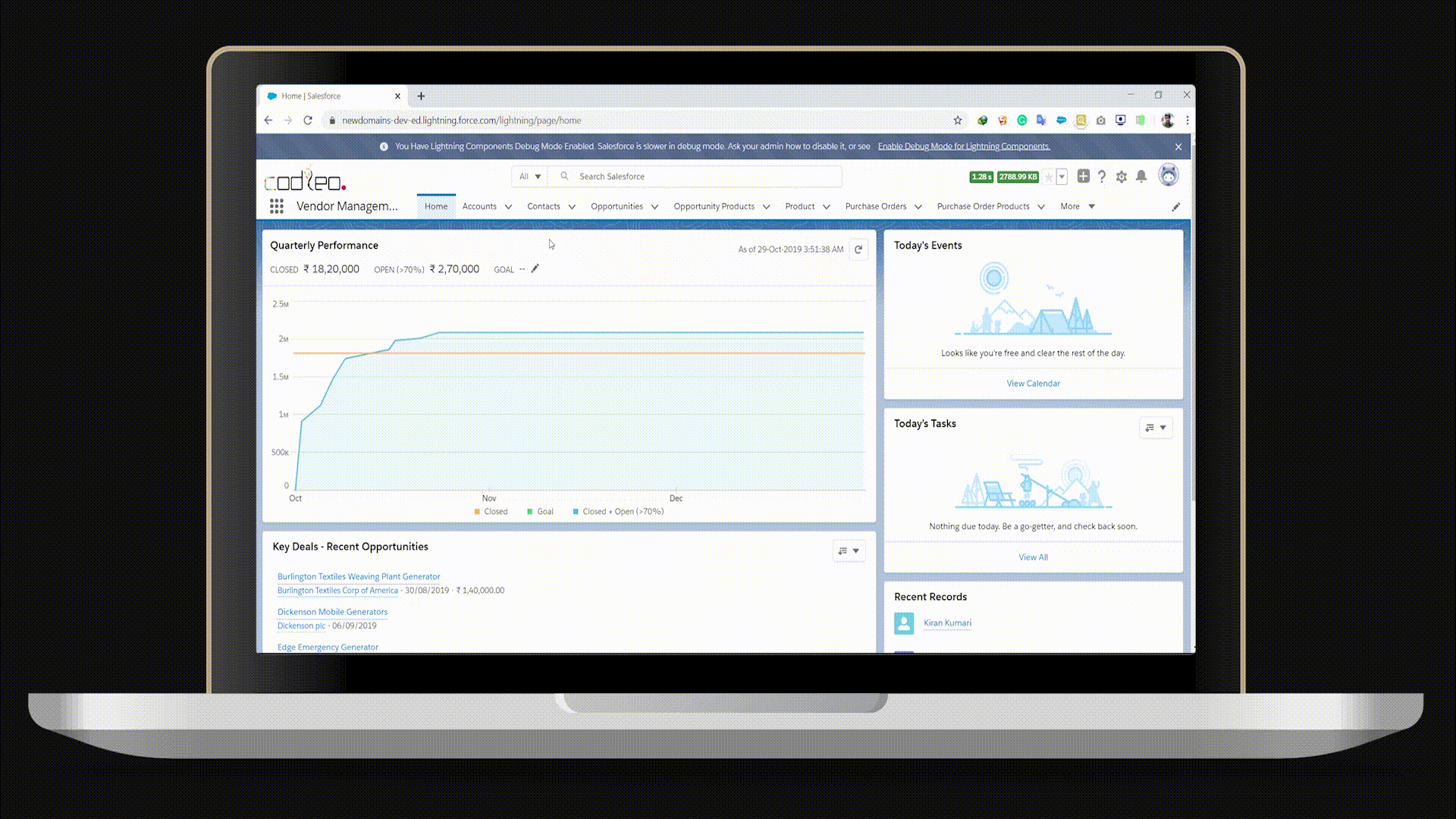Open Burlington Textiles Corp of America account
1456x819 pixels.
337,591
